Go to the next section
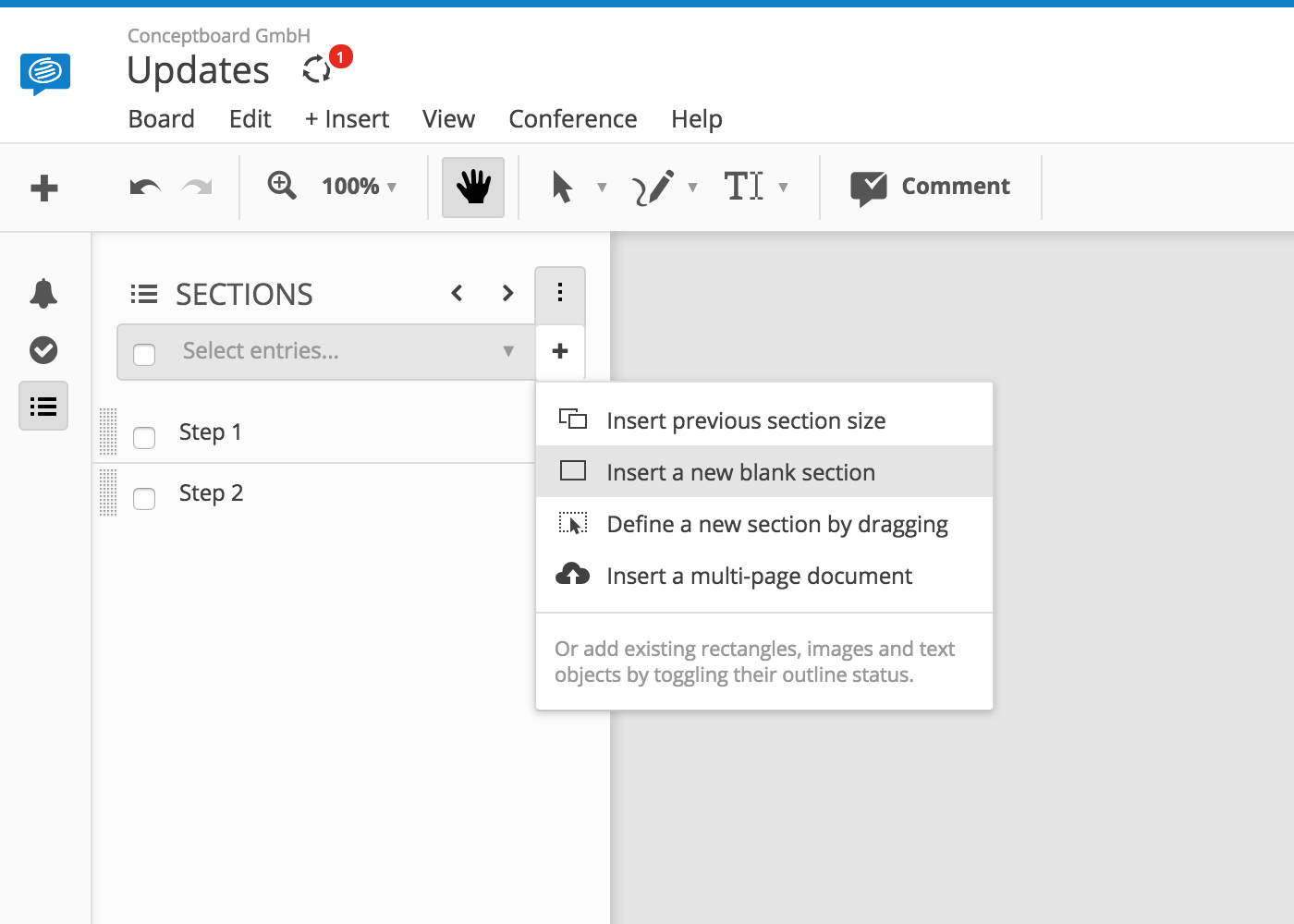 click(507, 293)
